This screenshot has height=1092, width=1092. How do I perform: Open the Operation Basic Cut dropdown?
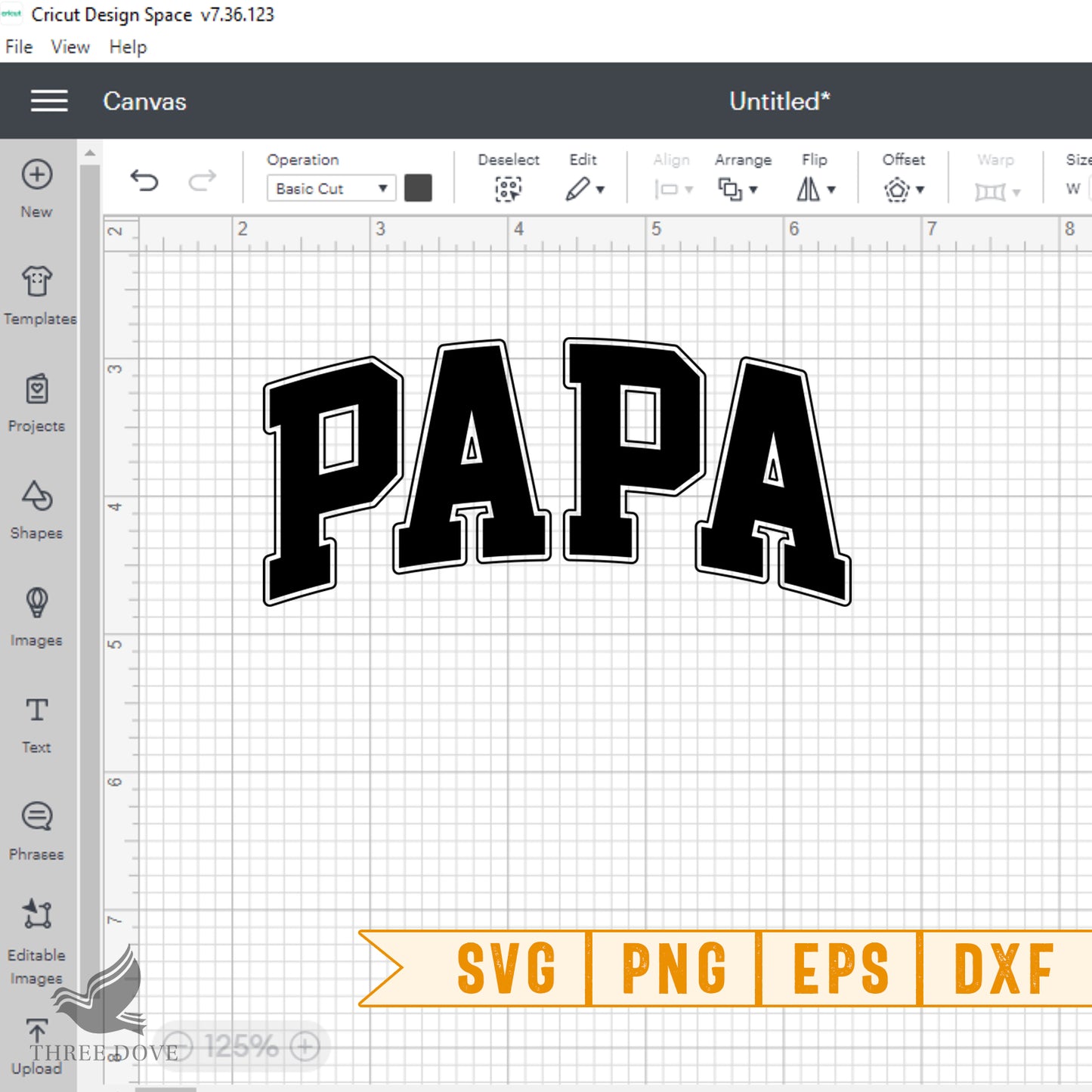(x=331, y=188)
